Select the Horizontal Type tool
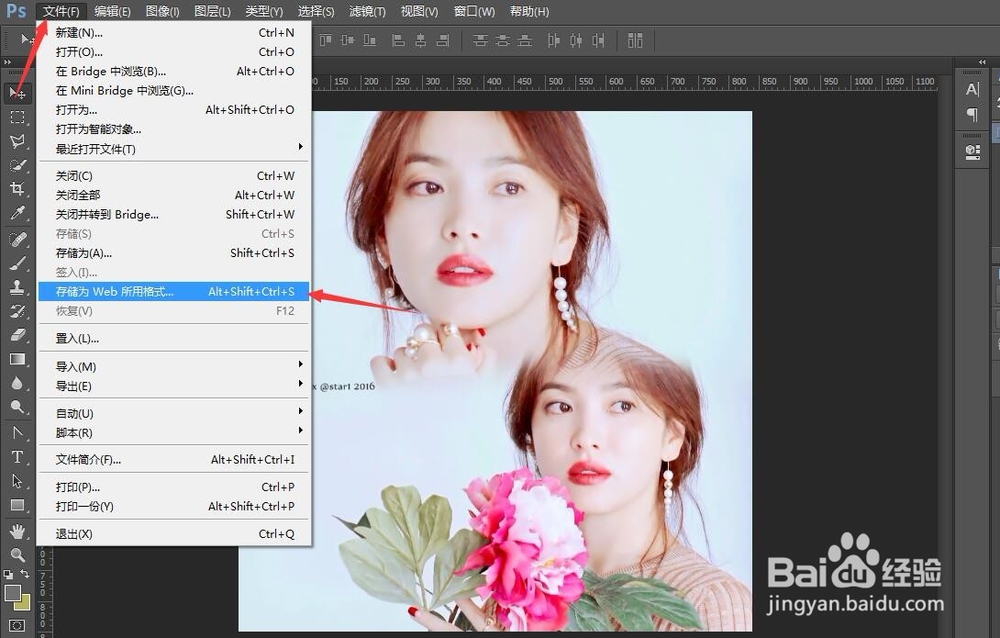The width and height of the screenshot is (1000, 638). (17, 457)
